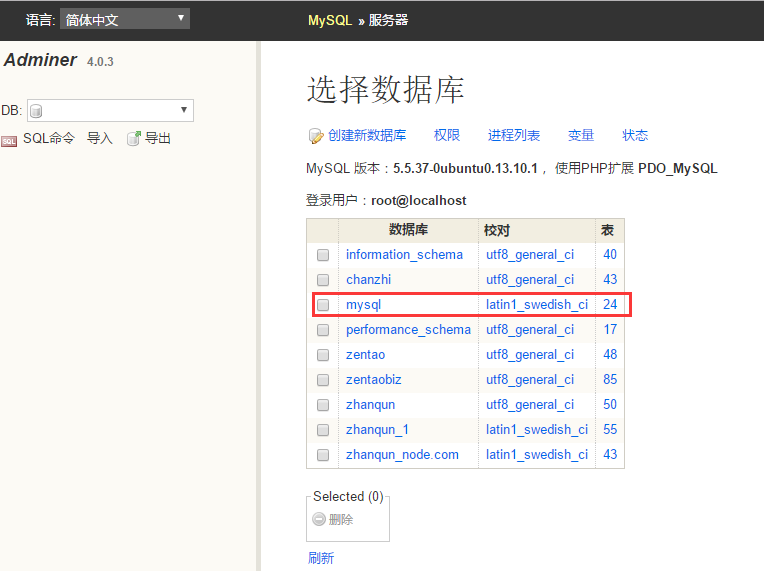Click the MySQL breadcrumb link

click(330, 20)
